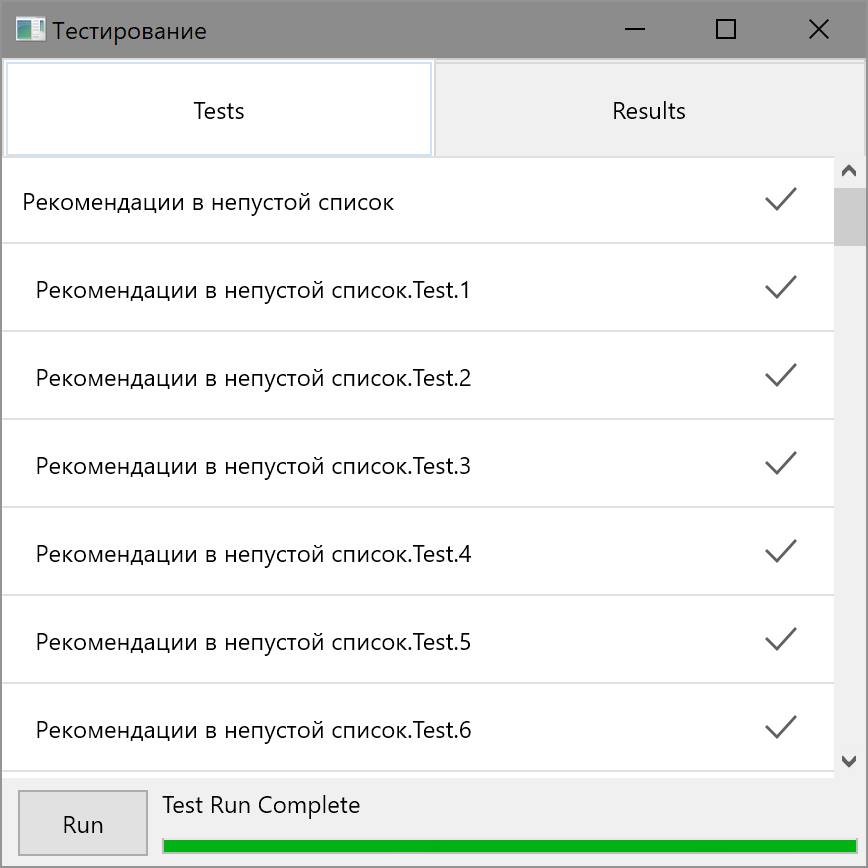Switch to the Results tab
This screenshot has height=868, width=868.
tap(648, 110)
